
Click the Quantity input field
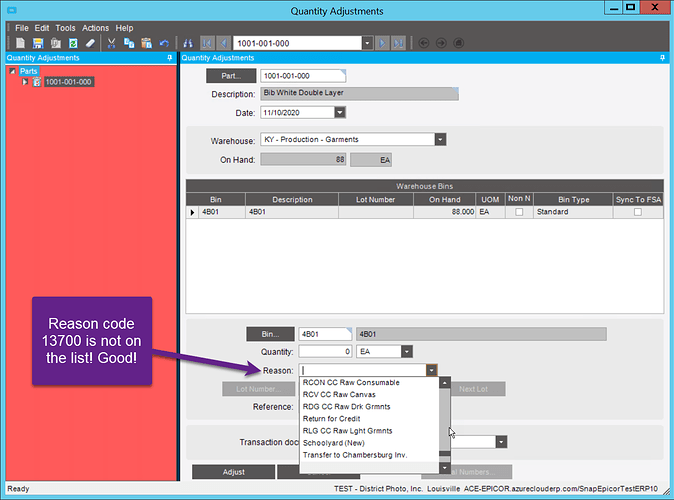point(325,352)
